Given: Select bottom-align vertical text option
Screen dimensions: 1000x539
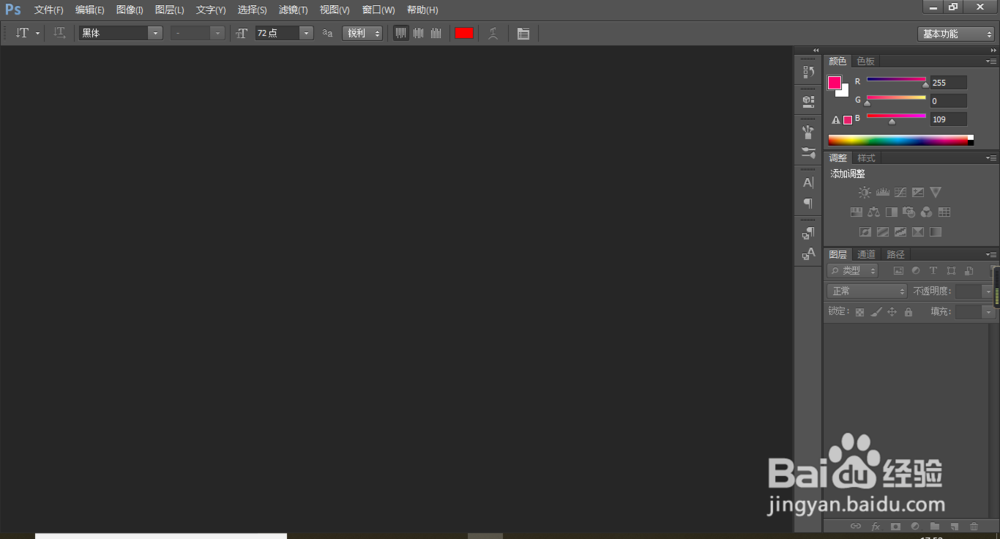Looking at the screenshot, I should click(436, 33).
